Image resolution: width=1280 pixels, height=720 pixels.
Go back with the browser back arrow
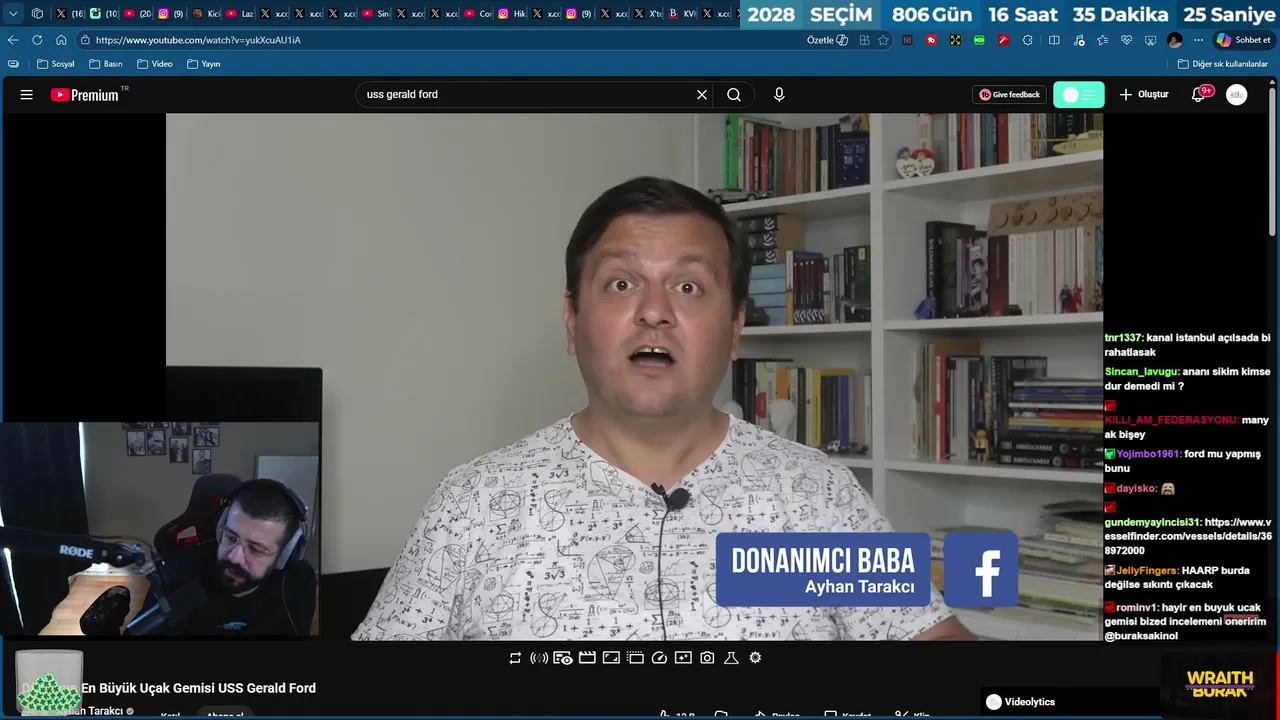[x=13, y=40]
